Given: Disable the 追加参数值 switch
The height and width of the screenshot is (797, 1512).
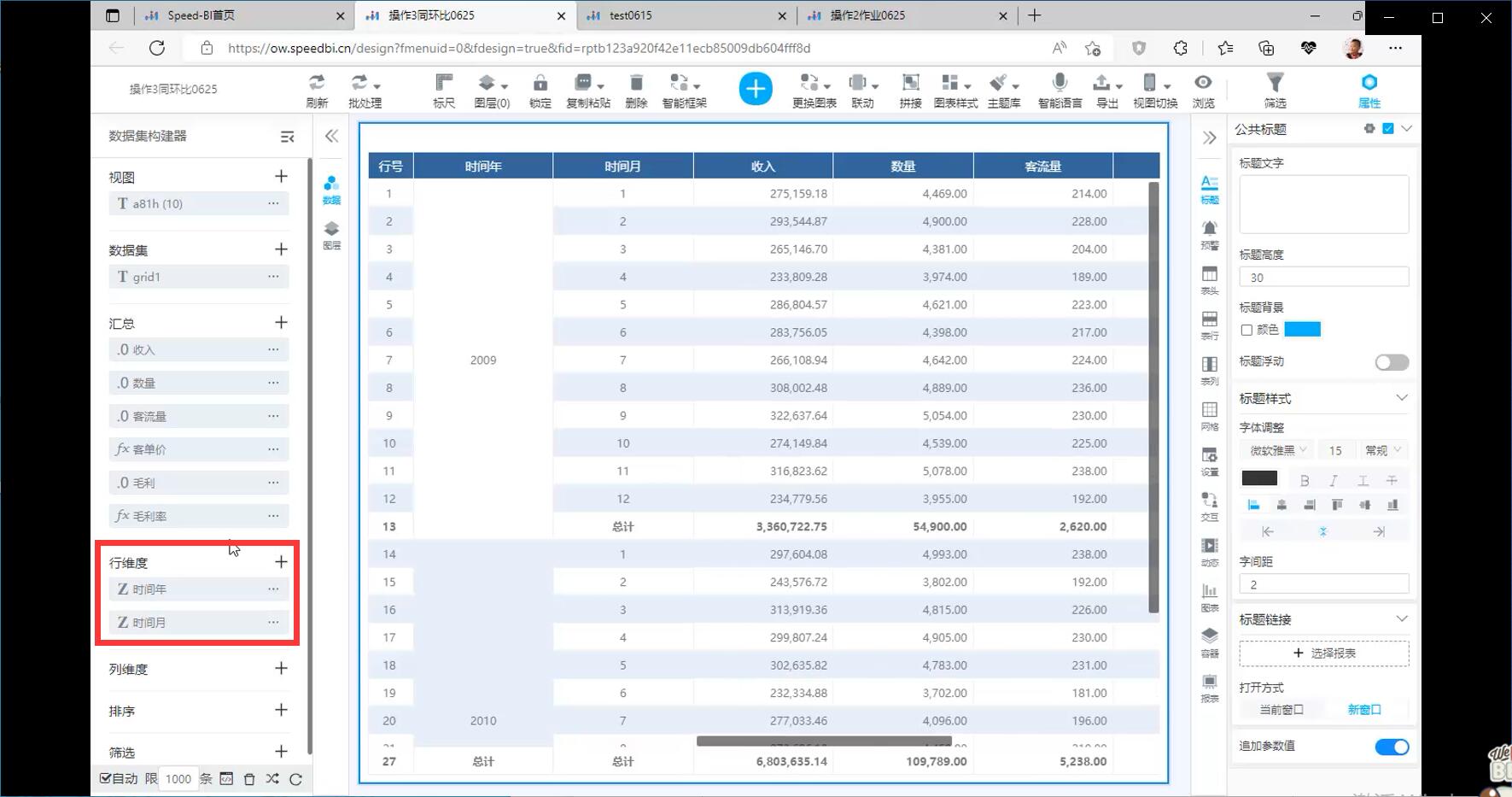Looking at the screenshot, I should (1391, 747).
